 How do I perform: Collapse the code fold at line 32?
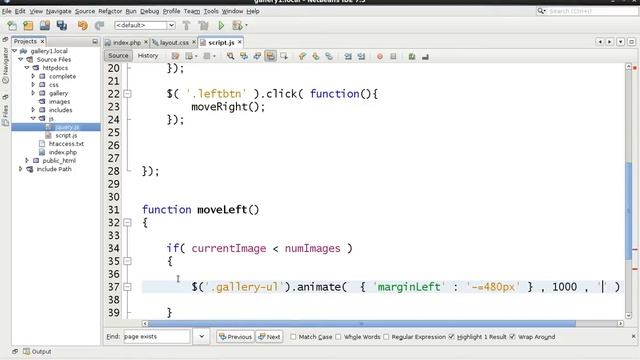(127, 222)
